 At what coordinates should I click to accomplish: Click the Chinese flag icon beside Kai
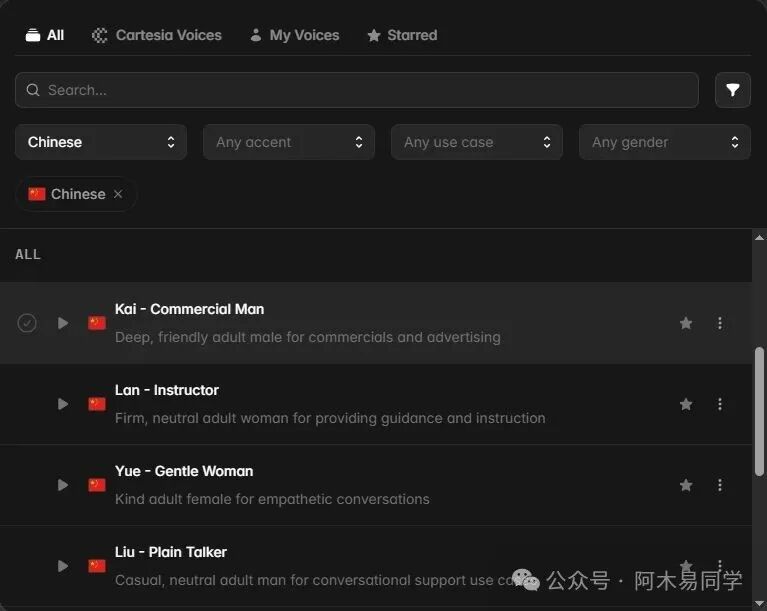pyautogui.click(x=97, y=323)
